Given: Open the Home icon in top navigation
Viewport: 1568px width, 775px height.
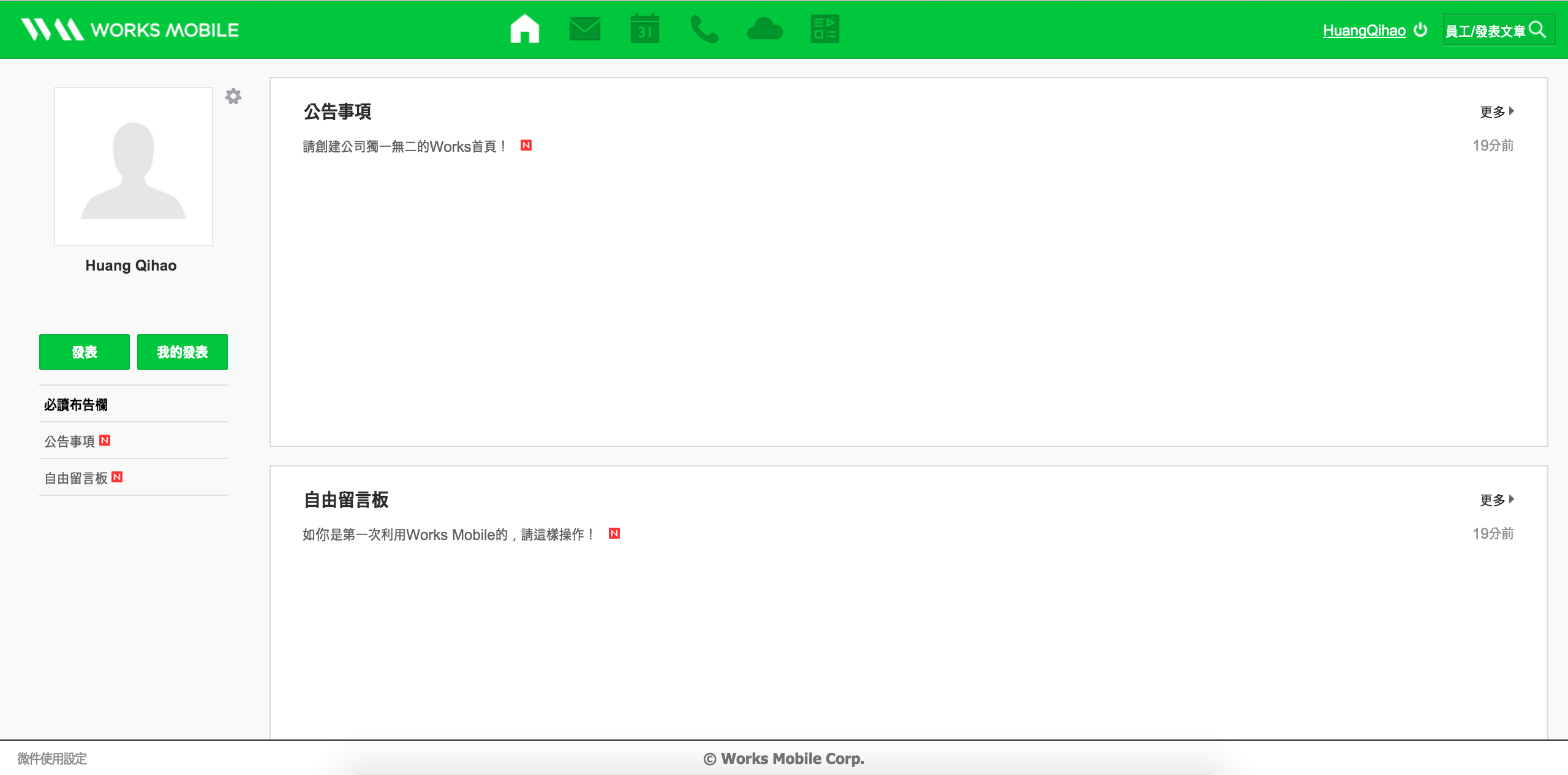Looking at the screenshot, I should pos(524,29).
